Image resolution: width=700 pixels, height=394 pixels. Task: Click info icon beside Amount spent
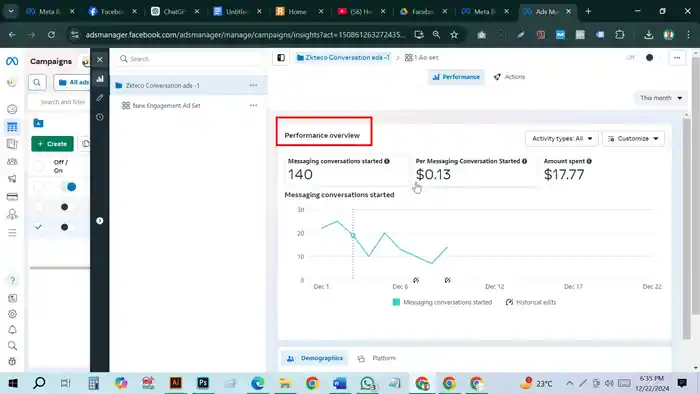point(589,161)
